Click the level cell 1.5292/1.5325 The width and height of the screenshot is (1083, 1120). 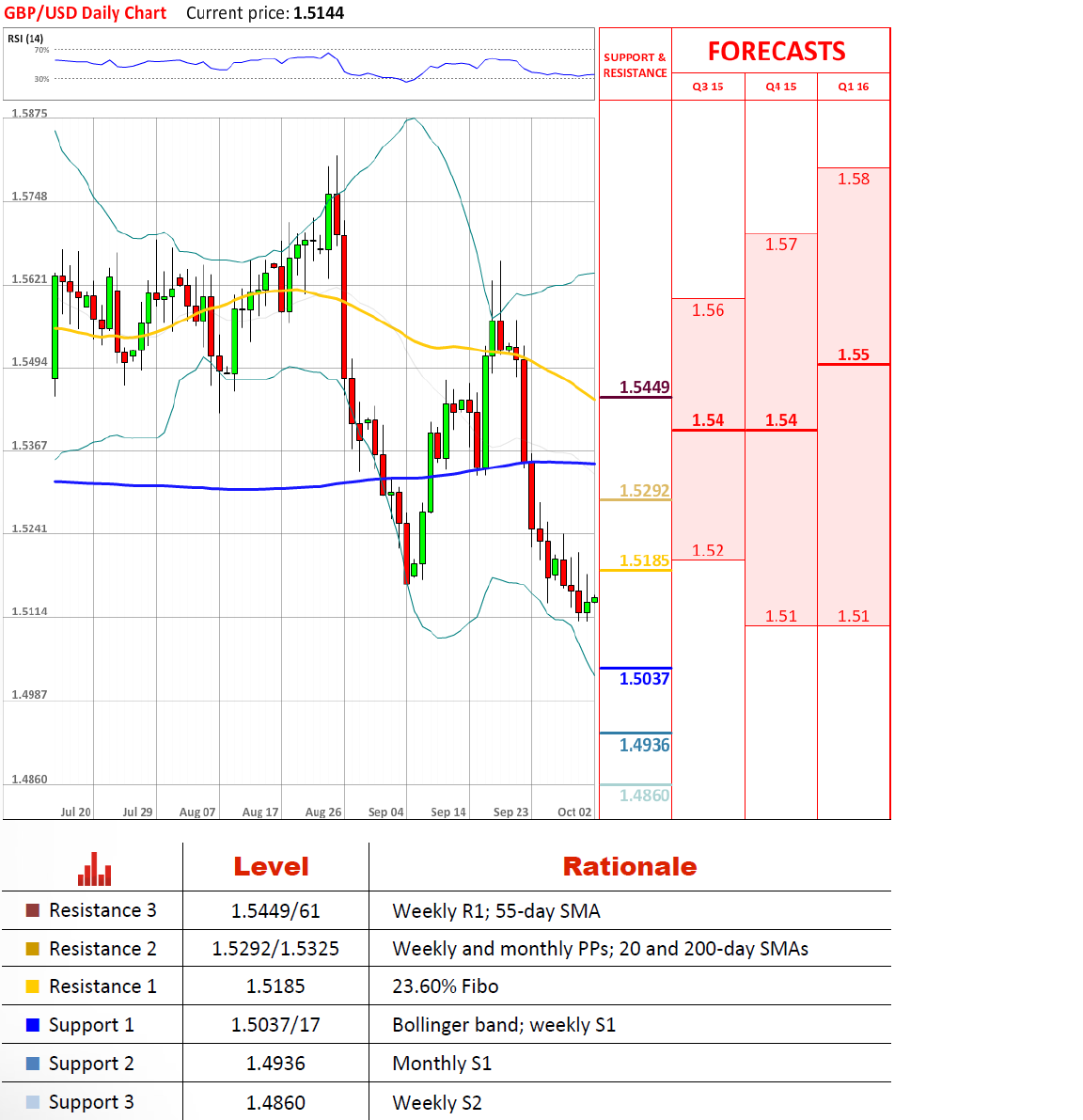pos(275,949)
